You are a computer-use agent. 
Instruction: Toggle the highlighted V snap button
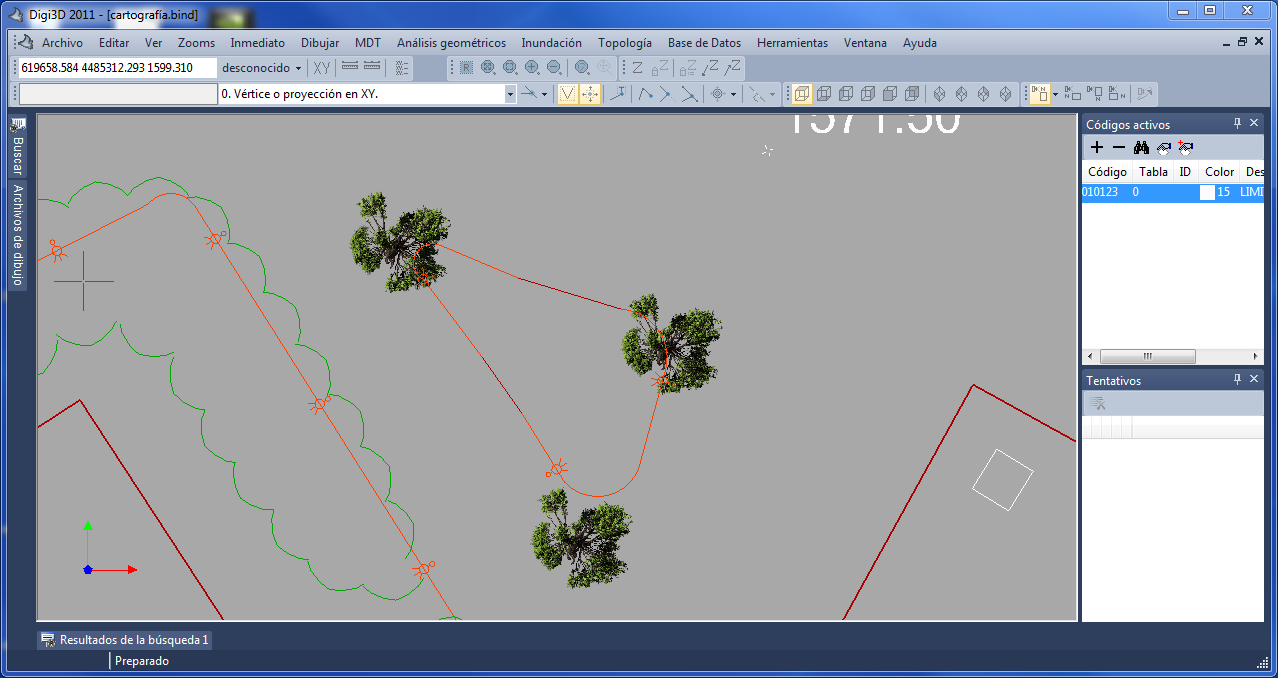pyautogui.click(x=567, y=94)
